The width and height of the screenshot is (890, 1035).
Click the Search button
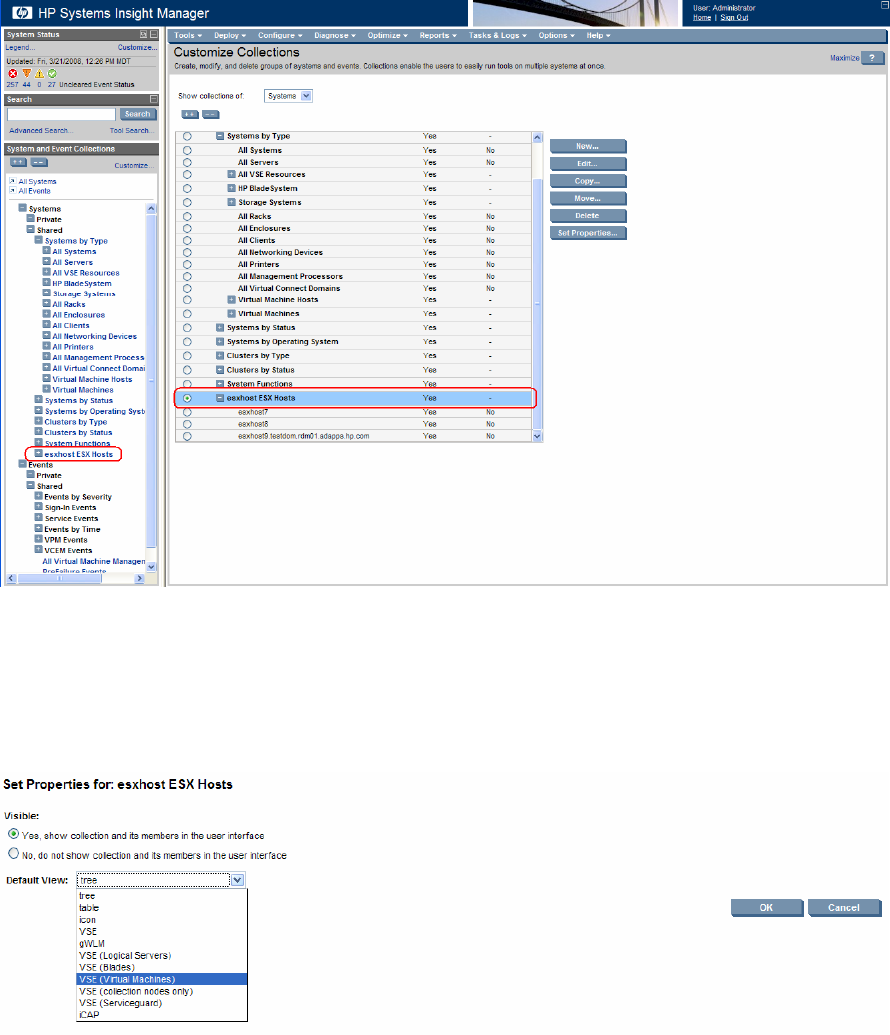138,114
